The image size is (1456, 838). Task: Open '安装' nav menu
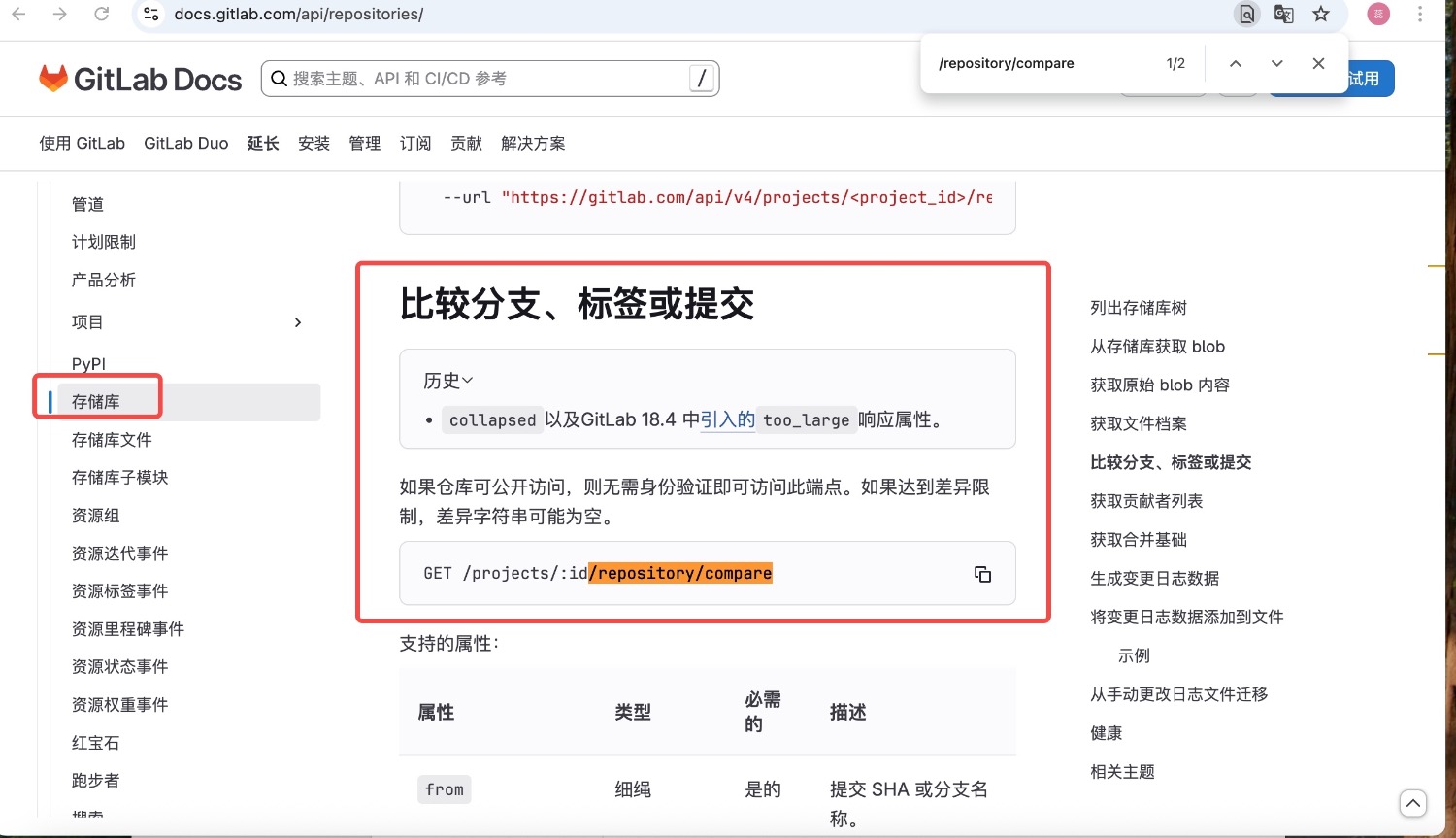pyautogui.click(x=314, y=144)
